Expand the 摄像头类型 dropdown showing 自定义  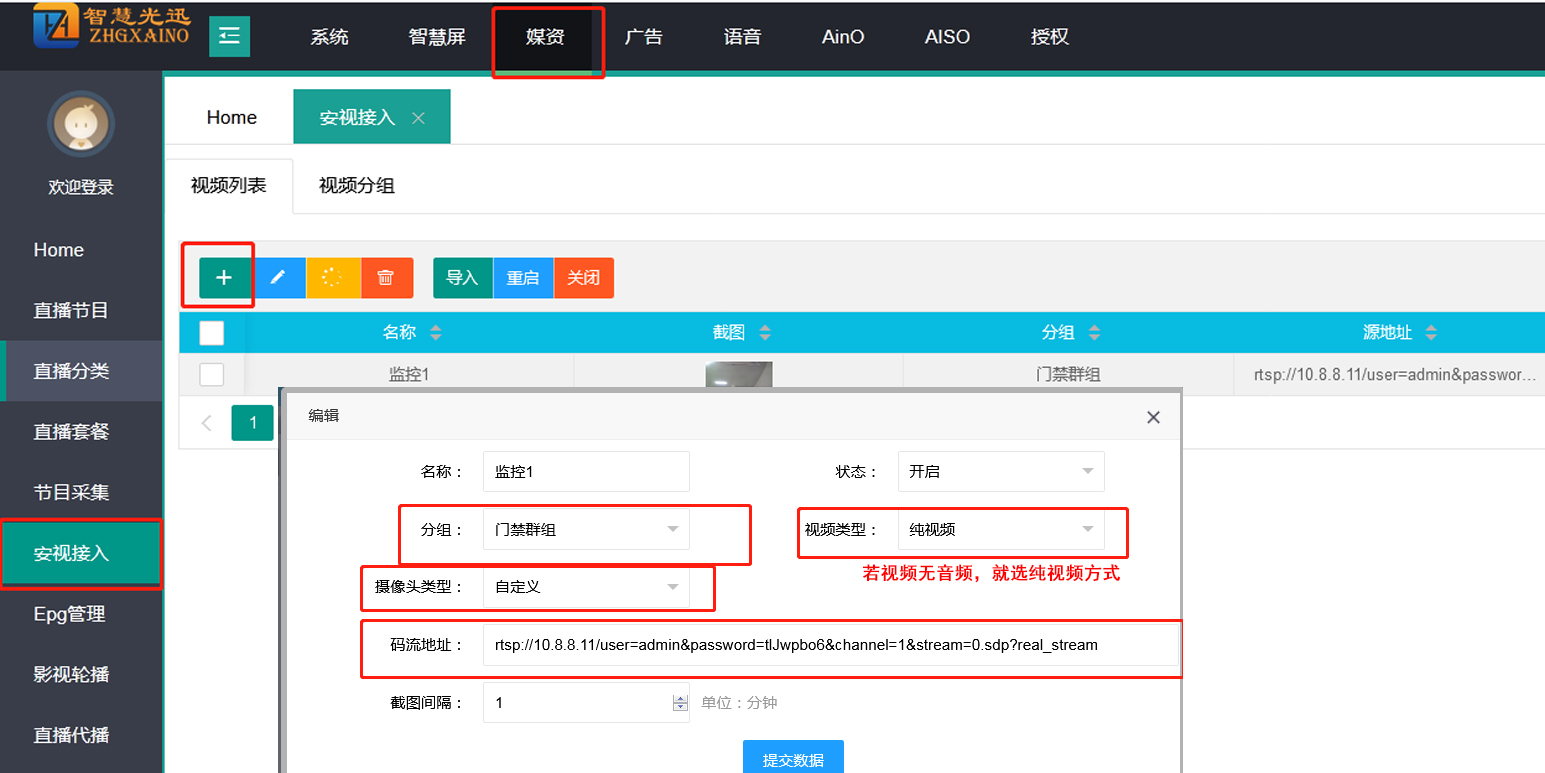coord(585,587)
